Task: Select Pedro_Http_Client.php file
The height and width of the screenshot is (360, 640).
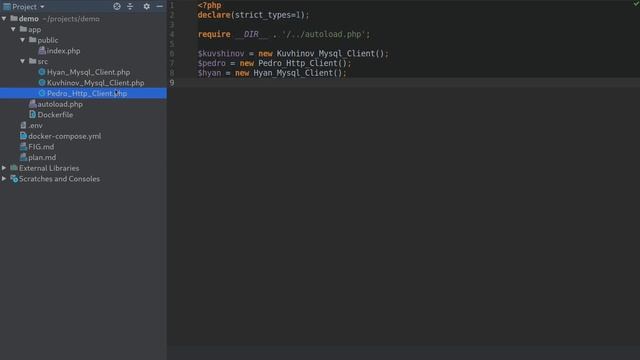Action: pyautogui.click(x=87, y=93)
